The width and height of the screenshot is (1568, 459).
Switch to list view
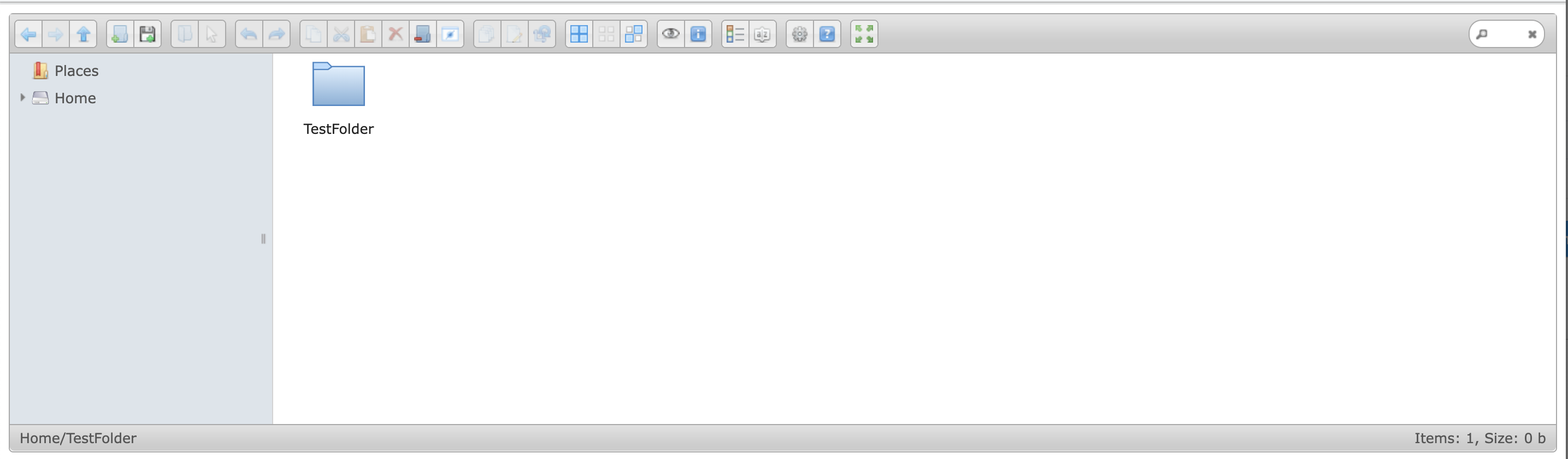coord(735,34)
